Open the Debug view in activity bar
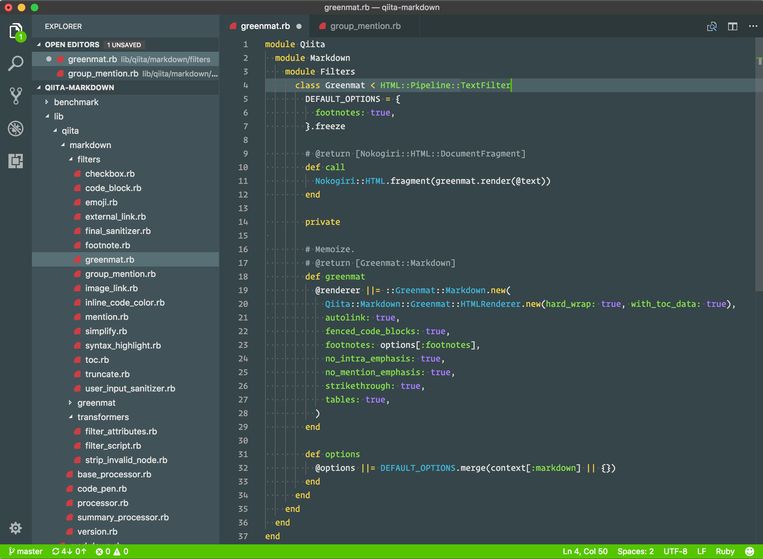This screenshot has height=559, width=763. (x=16, y=128)
